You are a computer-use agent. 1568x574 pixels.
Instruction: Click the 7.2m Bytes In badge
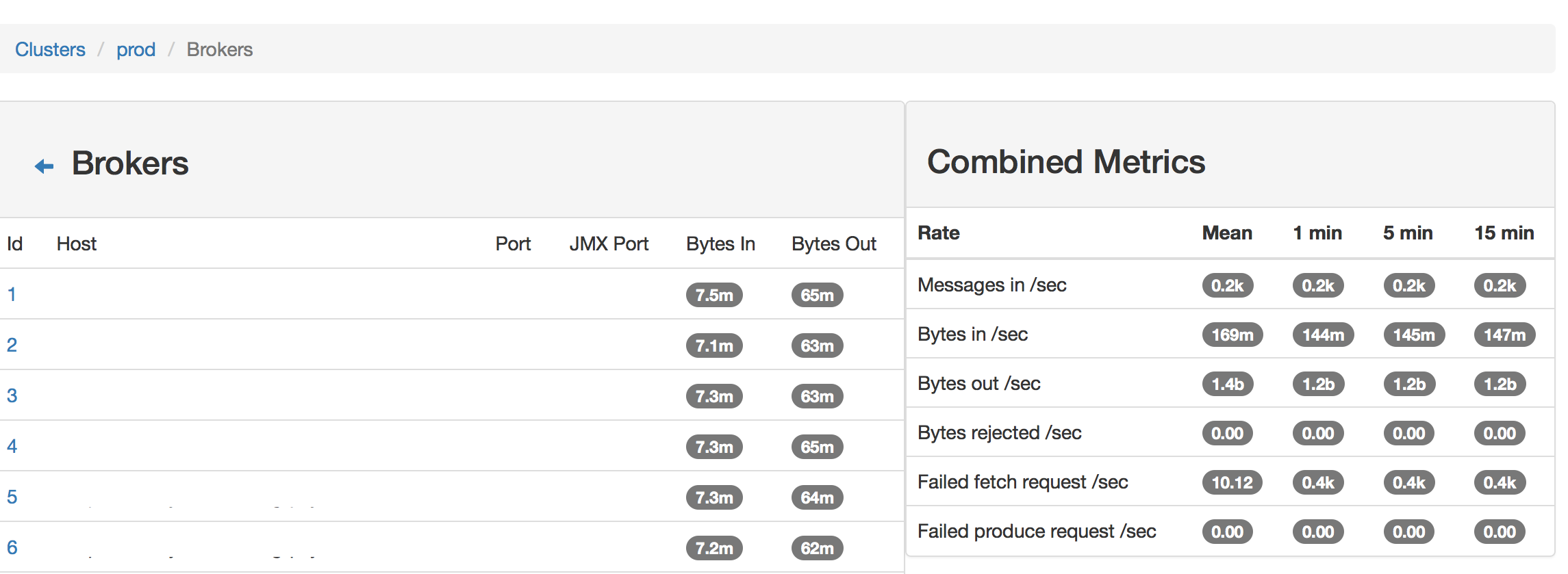[x=714, y=548]
